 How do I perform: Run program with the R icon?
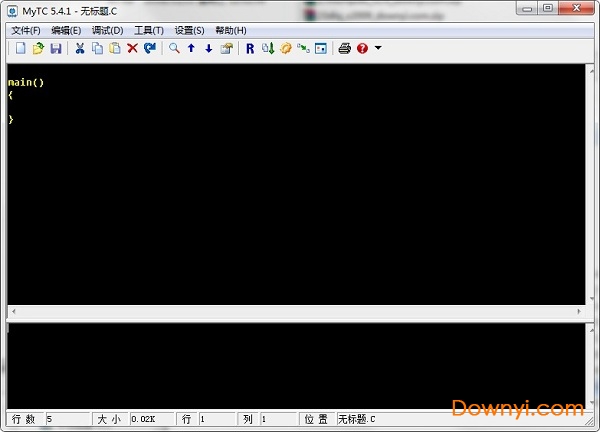(x=250, y=48)
